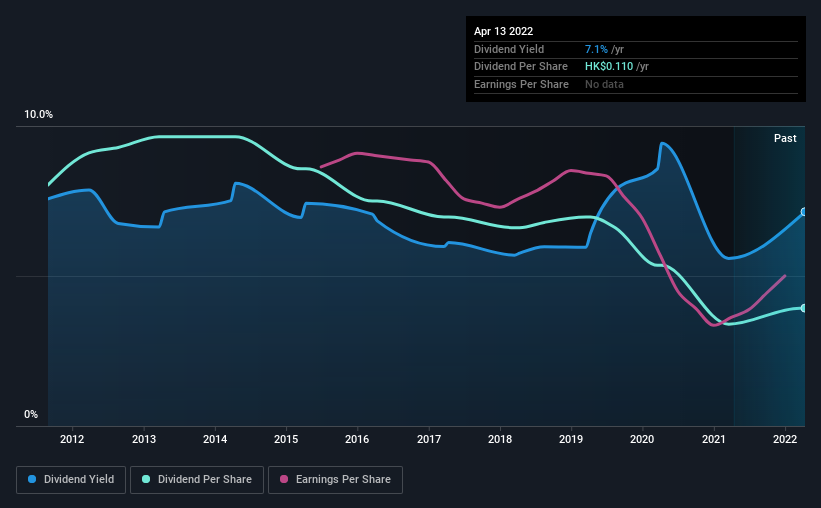The width and height of the screenshot is (821, 508).
Task: Select the Dividend Yield end-point marker
Action: pyautogui.click(x=804, y=212)
